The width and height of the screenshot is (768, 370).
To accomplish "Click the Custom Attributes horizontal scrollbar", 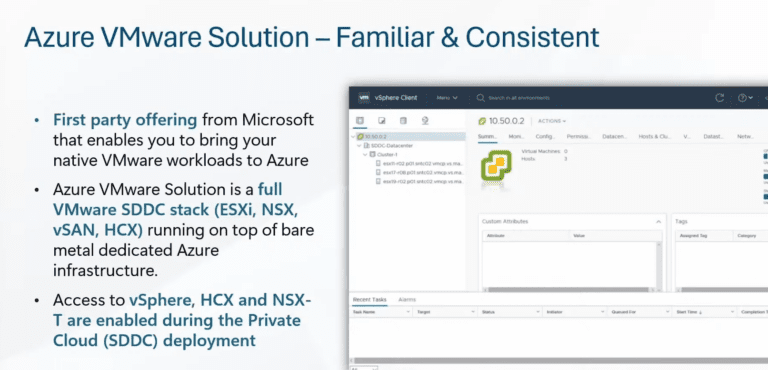I will click(569, 289).
